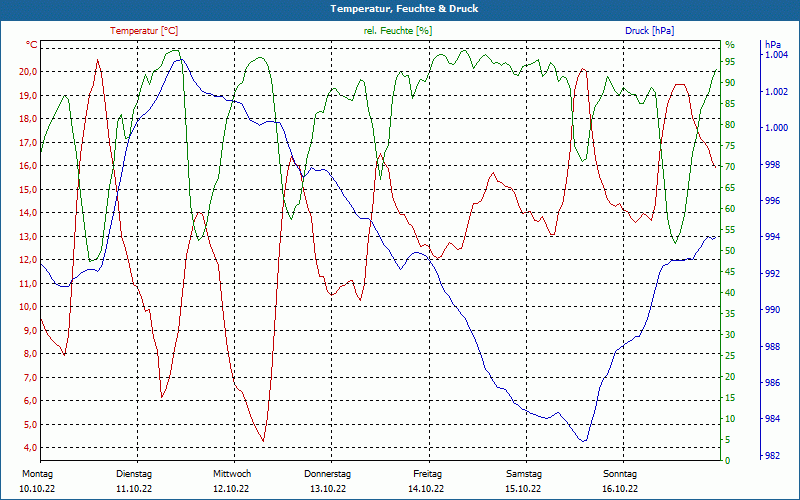Click the 18,0 temperature axis value

pyautogui.click(x=28, y=119)
